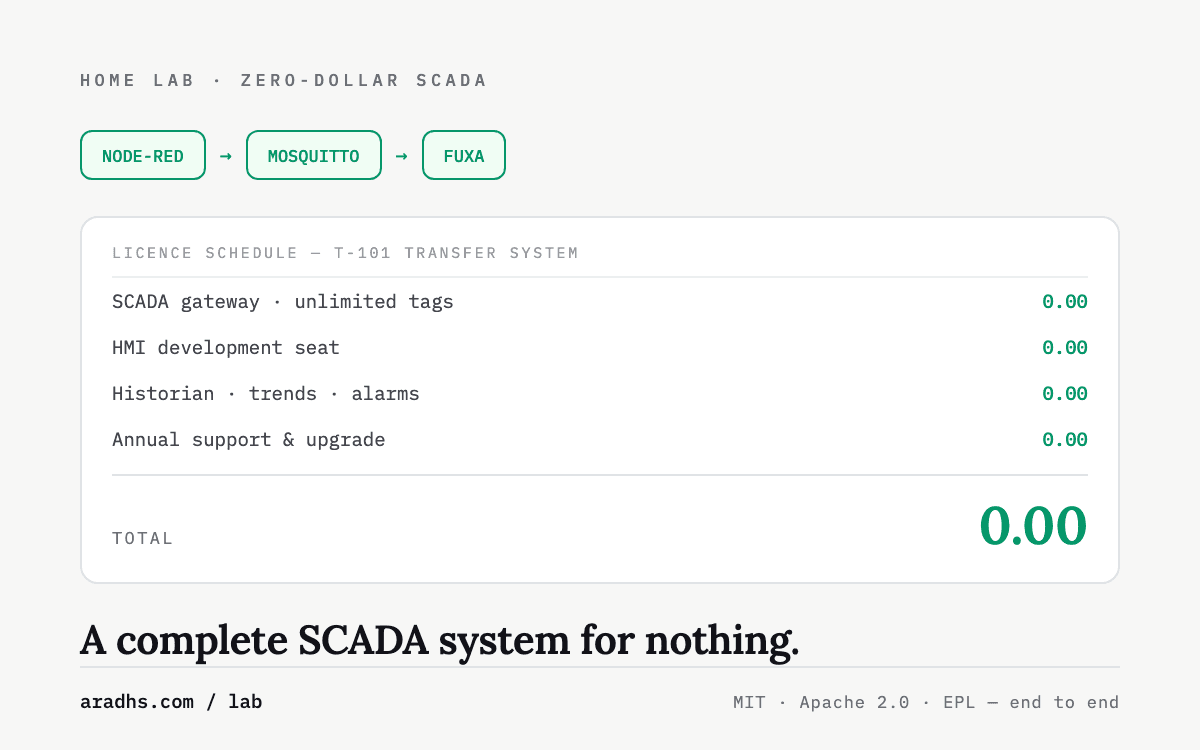Click the MOSQUITTO pill badge
1200x750 pixels.
[x=314, y=155]
